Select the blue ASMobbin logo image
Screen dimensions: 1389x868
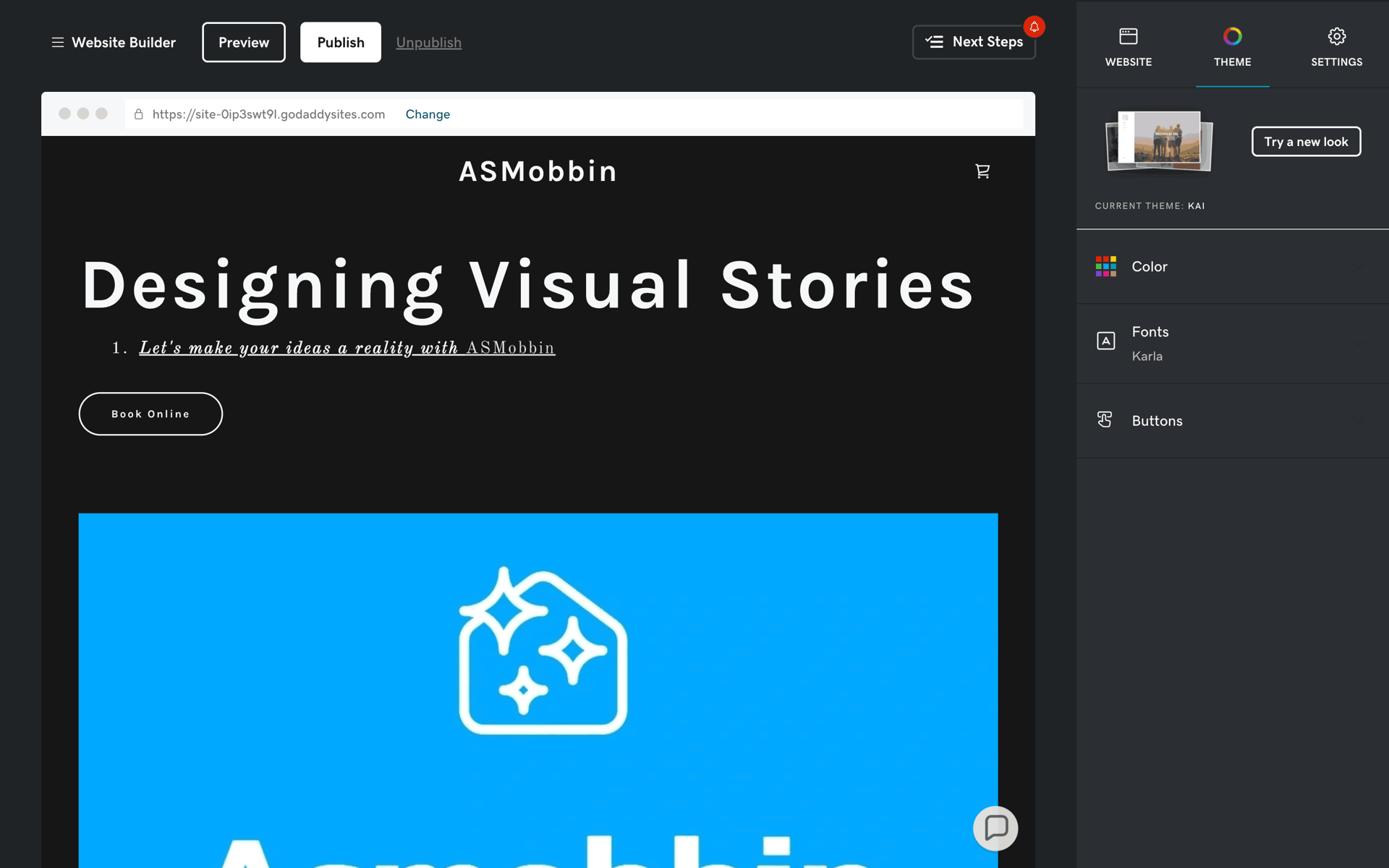point(538,691)
